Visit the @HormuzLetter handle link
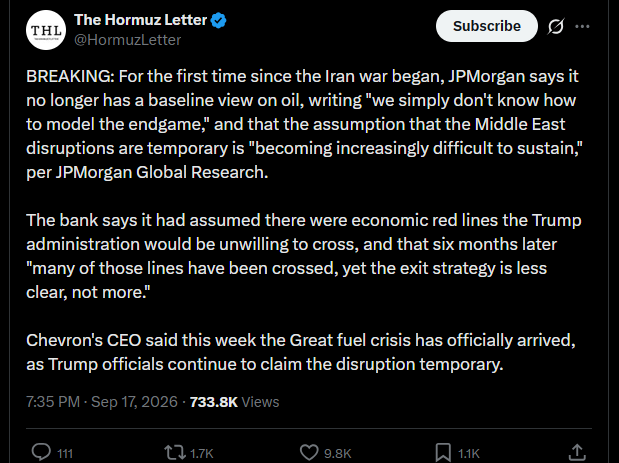The width and height of the screenshot is (619, 463). tap(128, 40)
